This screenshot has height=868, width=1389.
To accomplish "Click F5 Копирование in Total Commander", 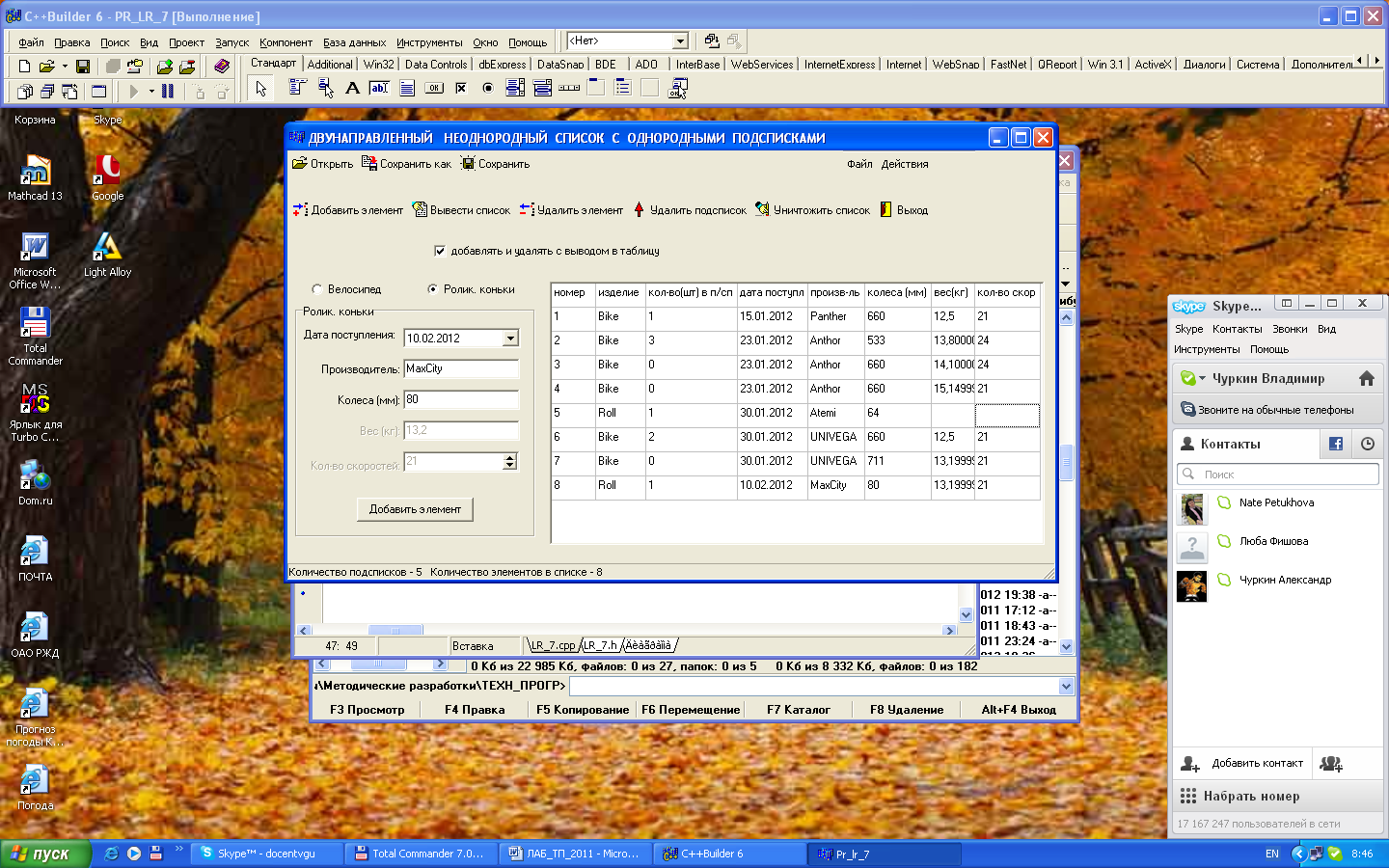I will (x=583, y=710).
